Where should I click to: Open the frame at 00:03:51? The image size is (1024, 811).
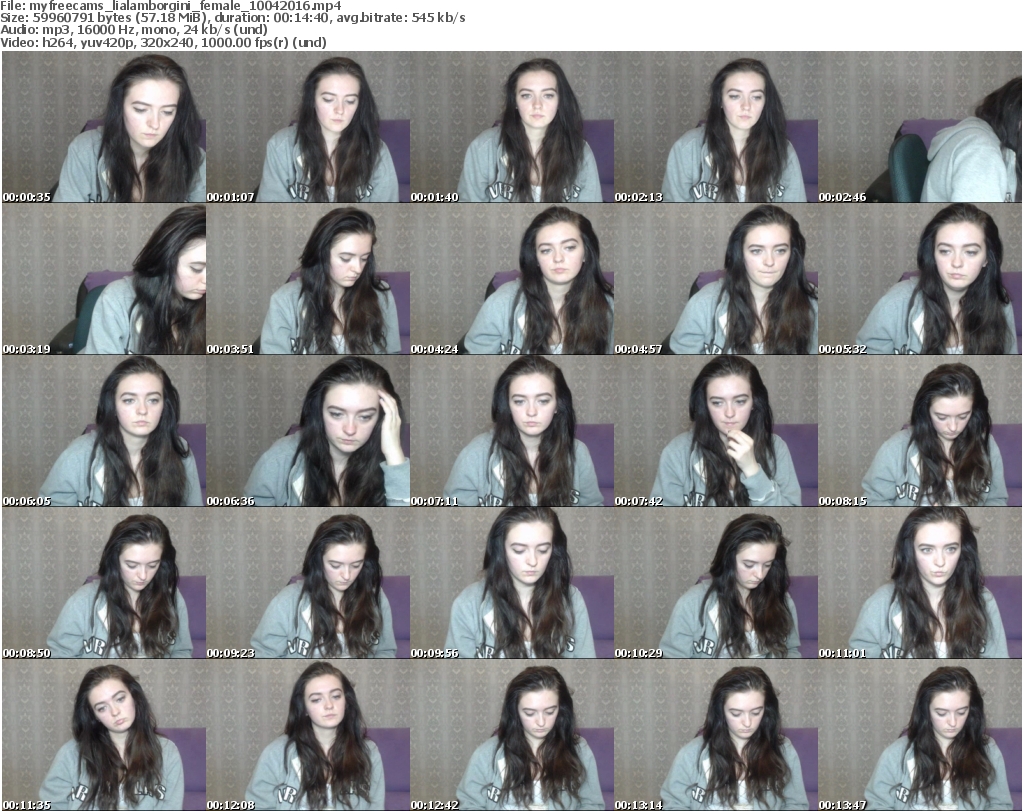coord(308,279)
